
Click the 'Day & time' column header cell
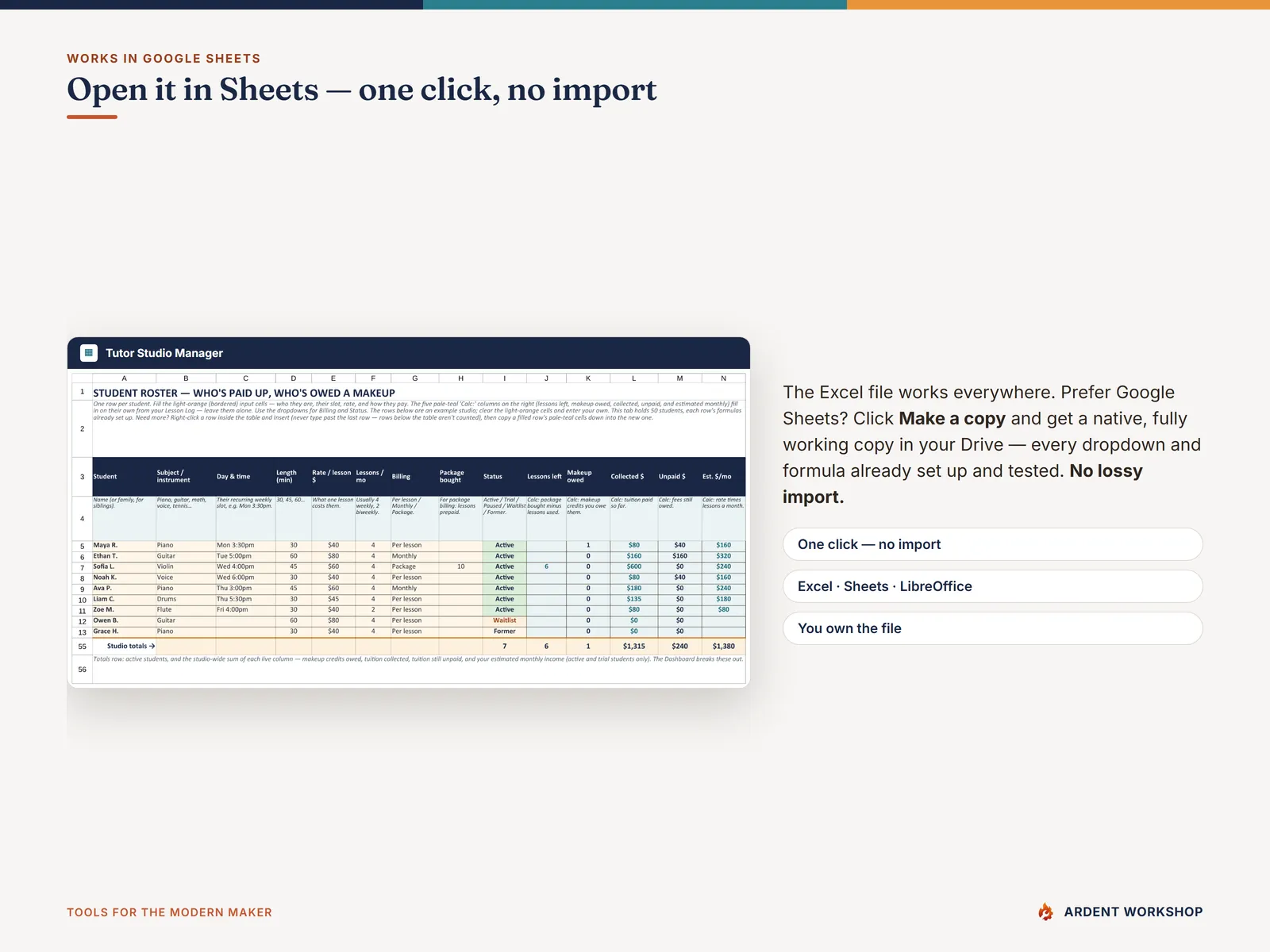(x=245, y=477)
